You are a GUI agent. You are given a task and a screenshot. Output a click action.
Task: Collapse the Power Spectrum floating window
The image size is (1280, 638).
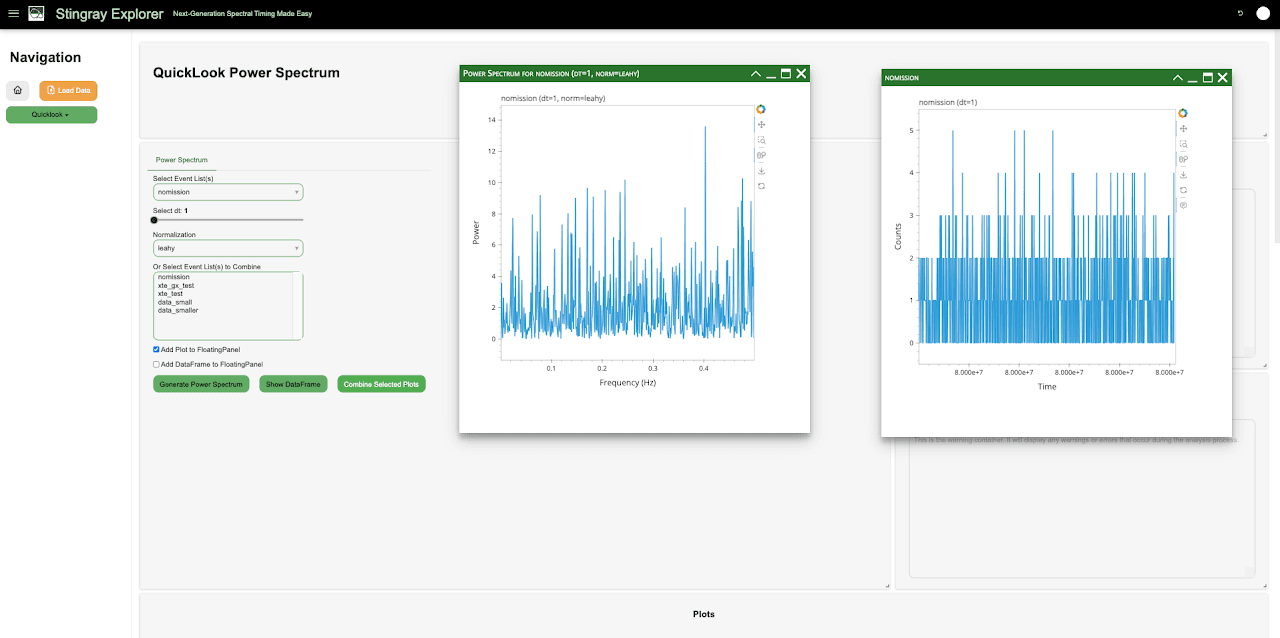click(x=756, y=73)
